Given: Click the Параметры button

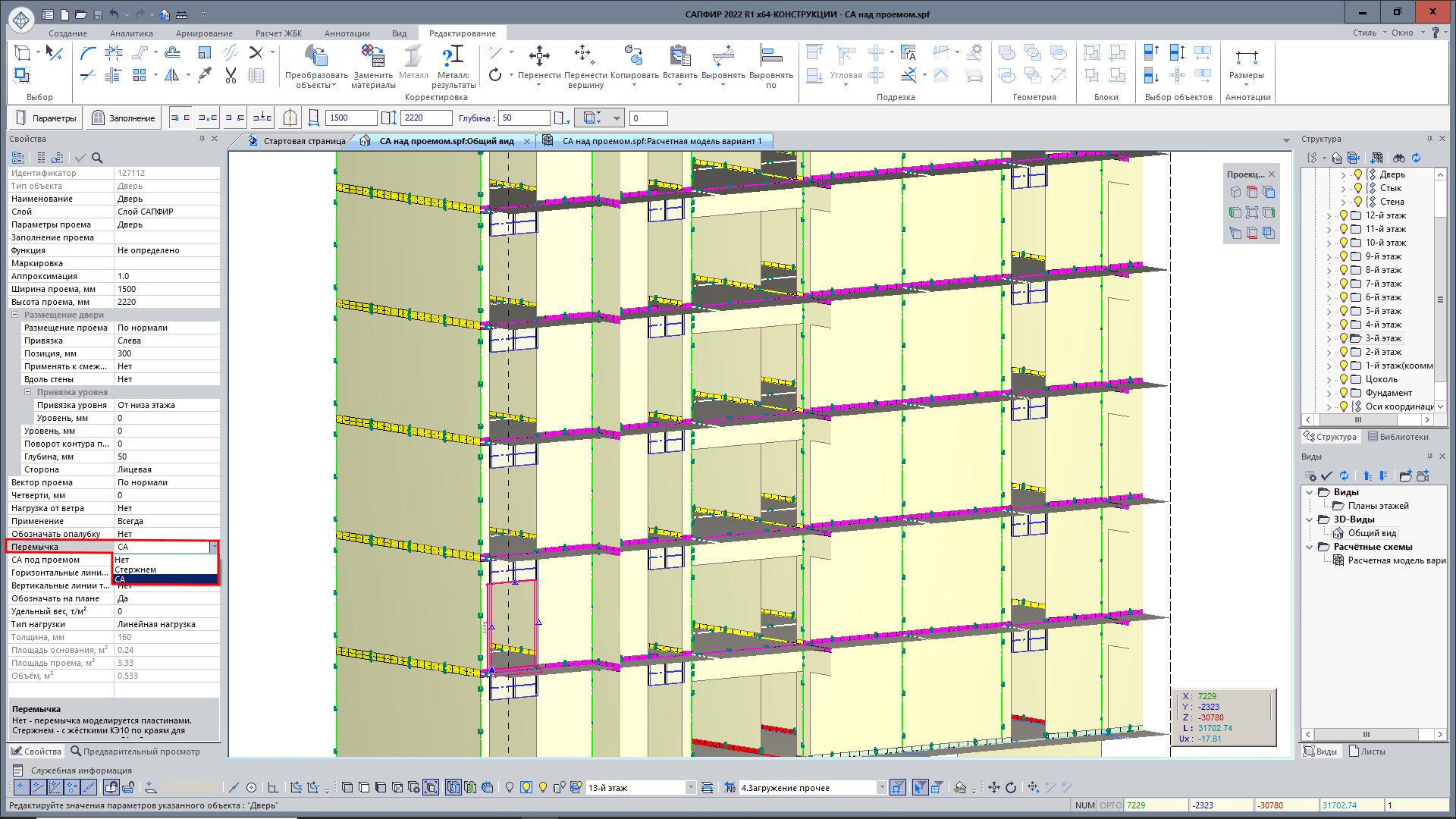Looking at the screenshot, I should 46,118.
